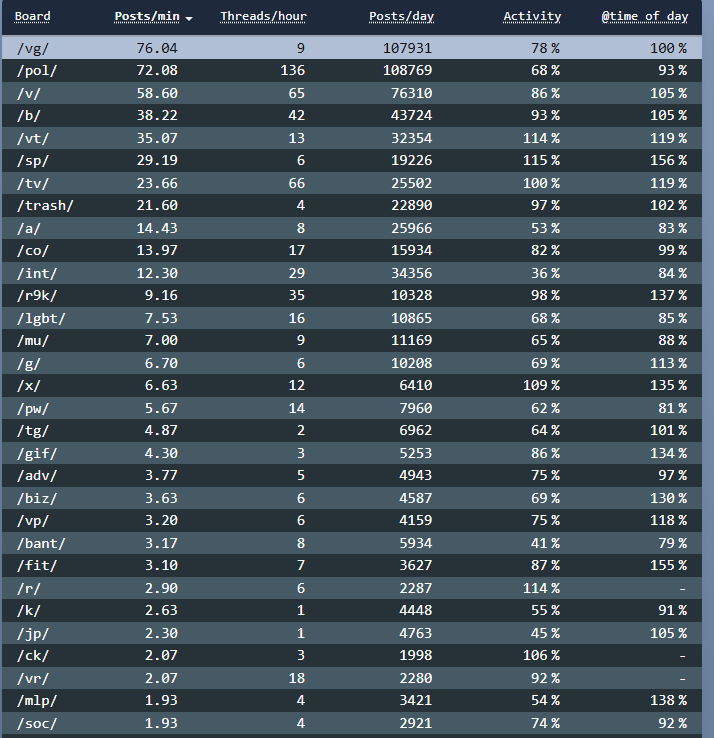Click the Posts/min sort descending arrow
This screenshot has height=738, width=714.
[189, 18]
